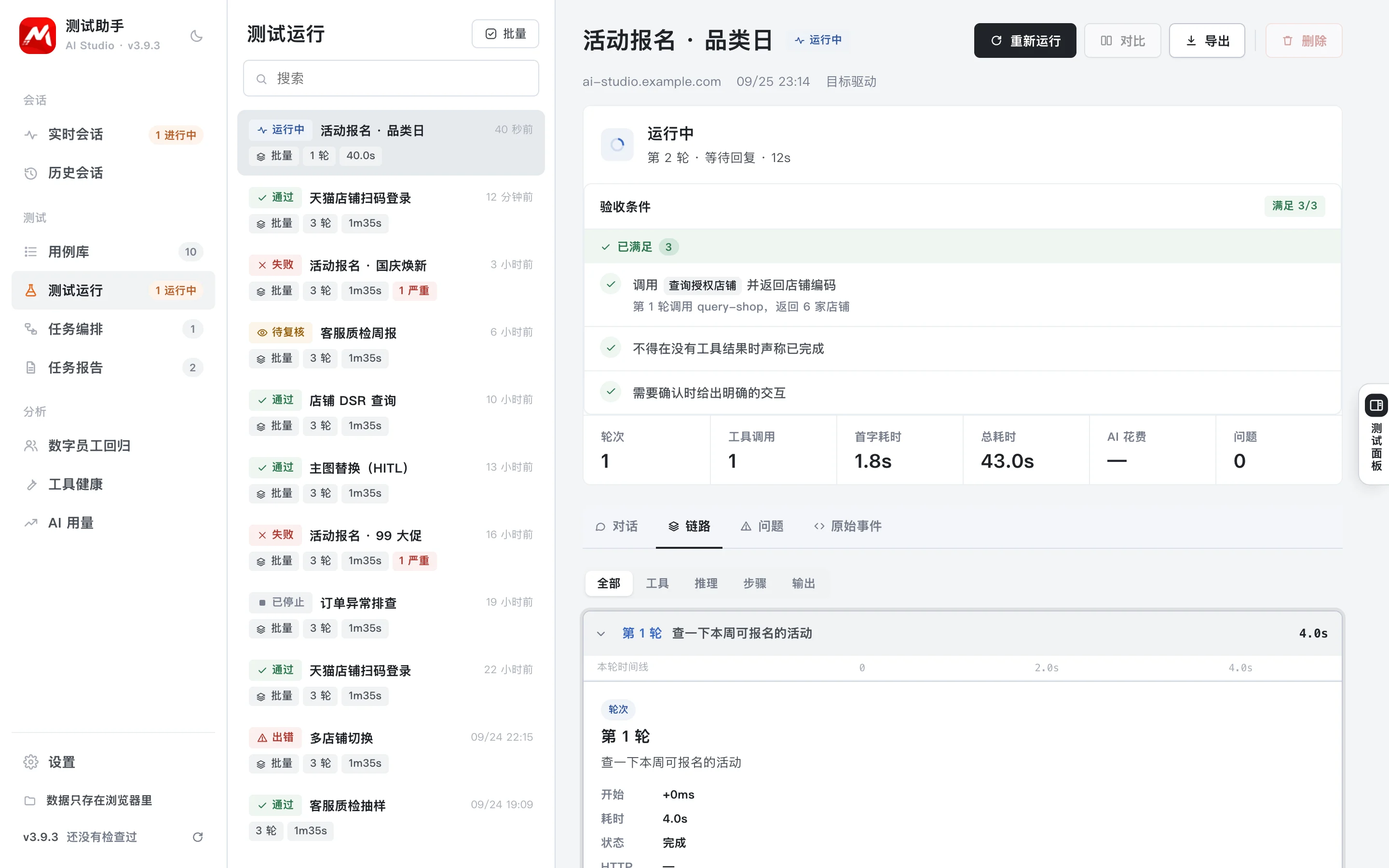
Task: Click the 数字员工回归 people icon
Action: pyautogui.click(x=31, y=446)
